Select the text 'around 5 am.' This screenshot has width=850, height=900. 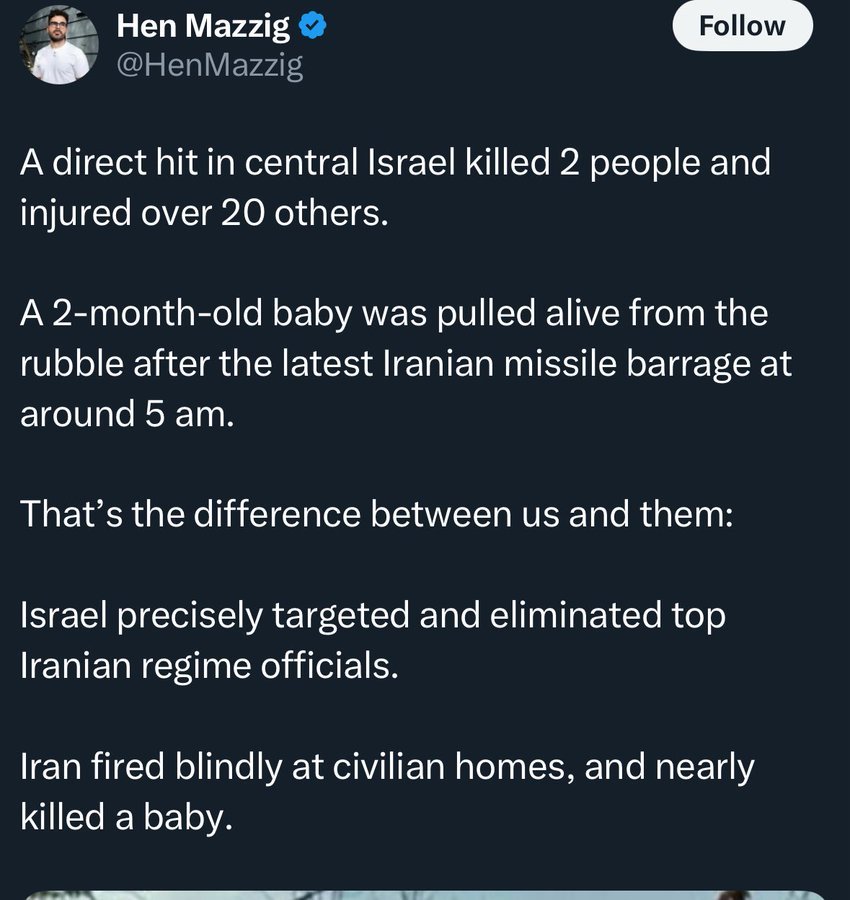127,414
